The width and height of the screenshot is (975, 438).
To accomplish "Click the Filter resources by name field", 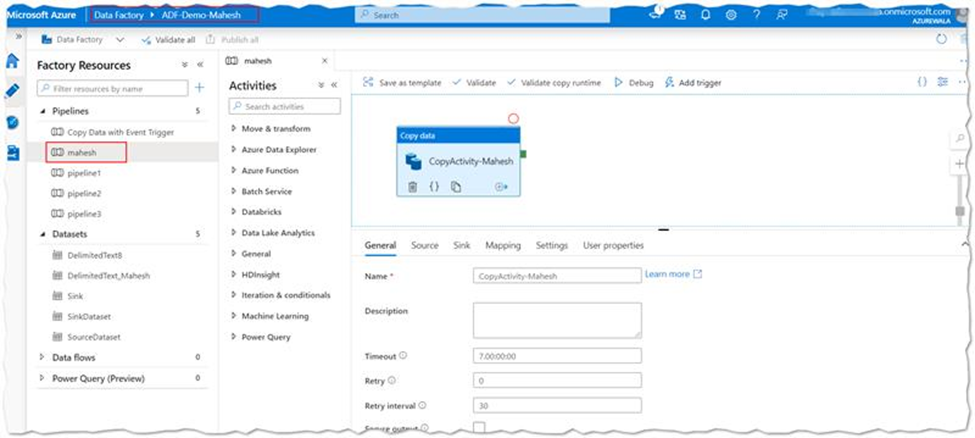I will click(113, 88).
